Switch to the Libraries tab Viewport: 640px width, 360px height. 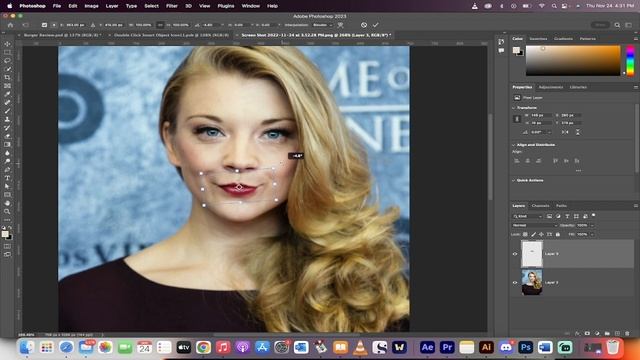tap(578, 87)
